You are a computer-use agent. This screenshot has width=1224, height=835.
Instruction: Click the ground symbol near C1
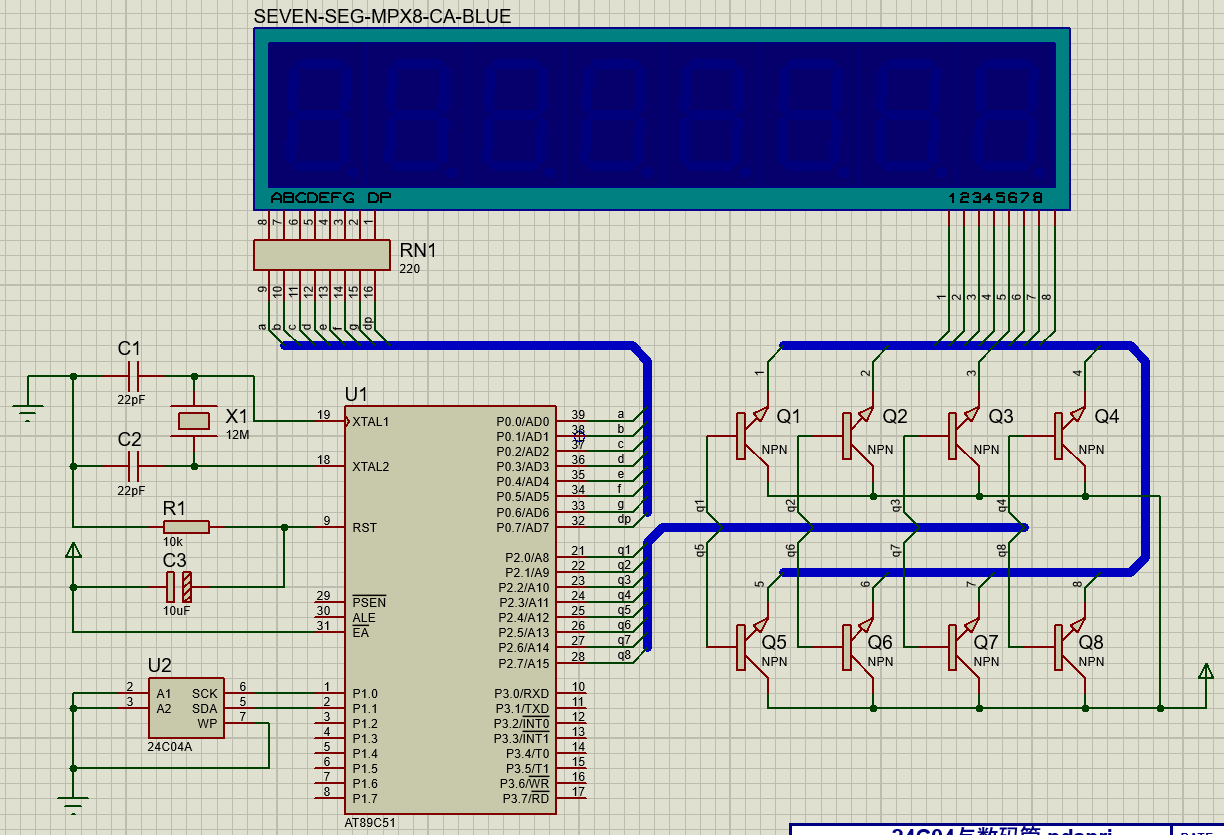[x=27, y=409]
